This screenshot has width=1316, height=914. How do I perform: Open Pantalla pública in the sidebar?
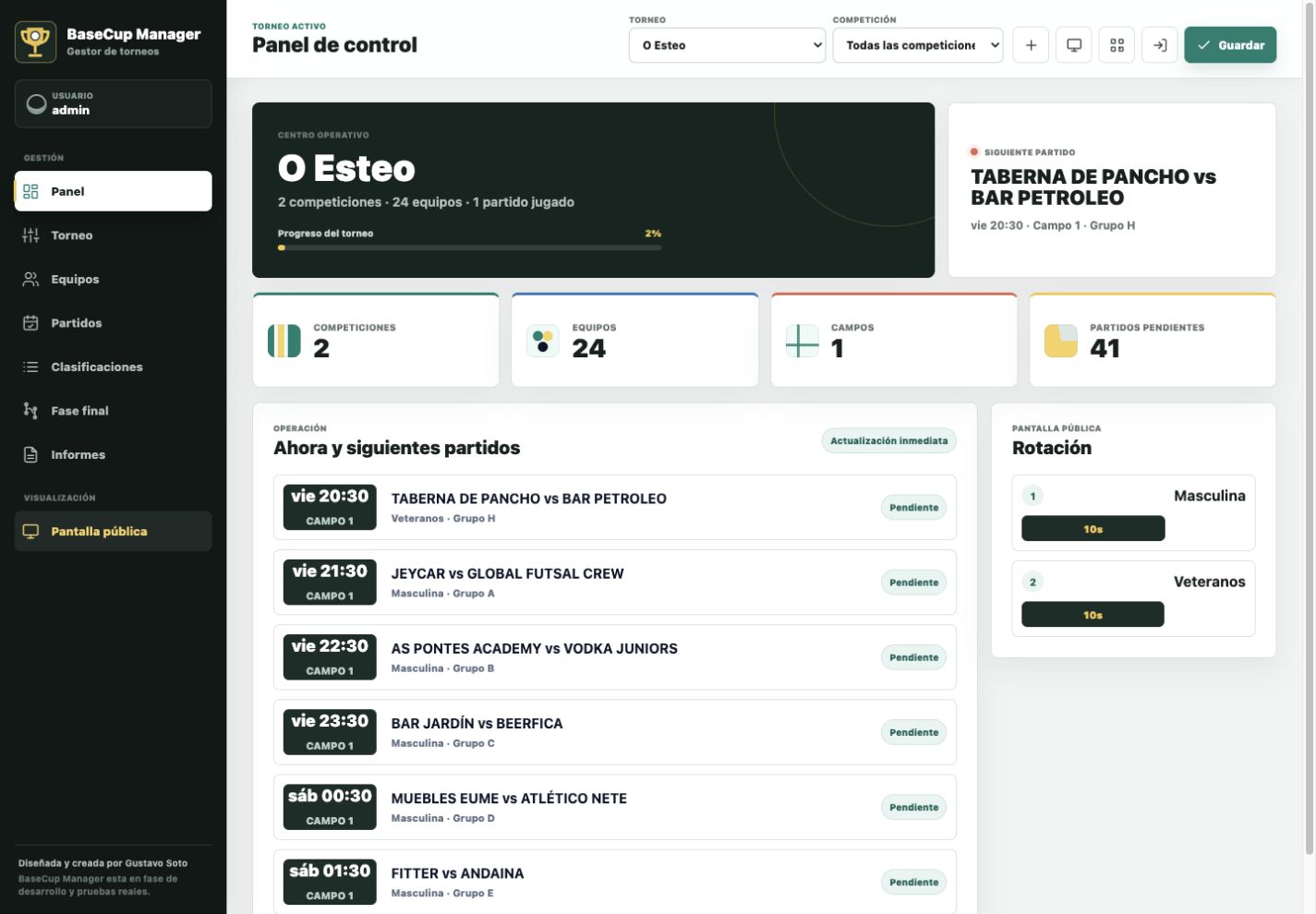pos(114,532)
